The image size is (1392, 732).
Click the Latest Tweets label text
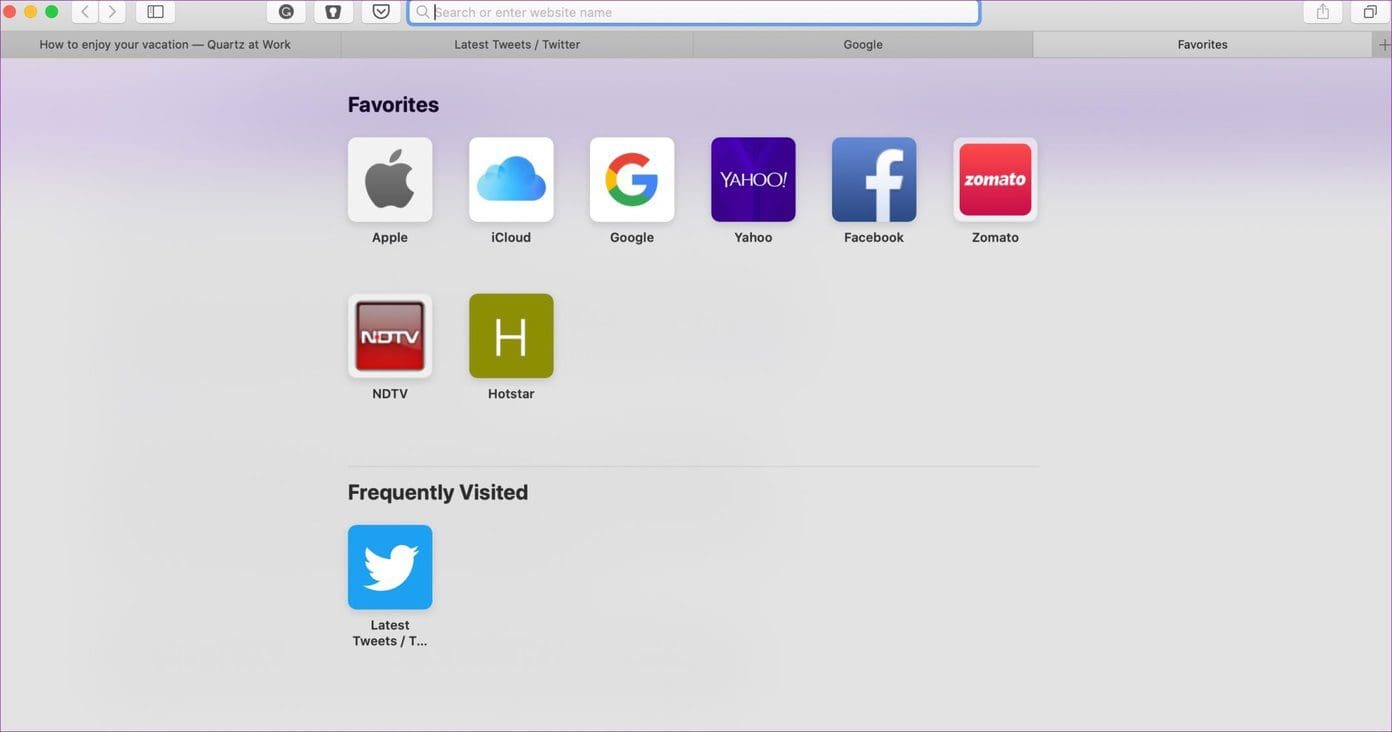click(390, 633)
